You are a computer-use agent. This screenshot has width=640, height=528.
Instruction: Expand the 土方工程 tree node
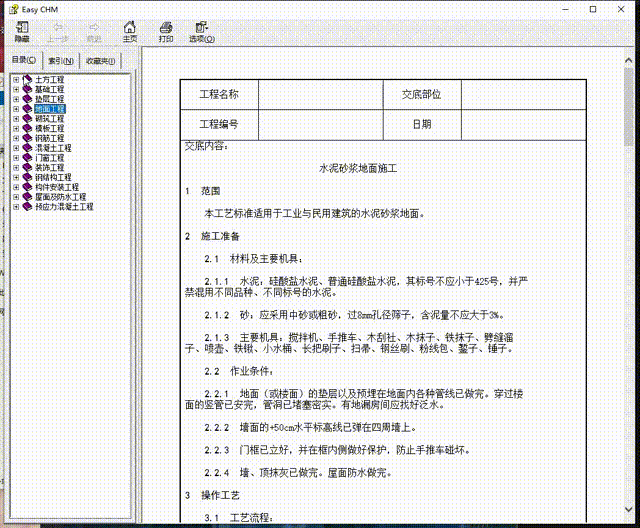pos(16,80)
